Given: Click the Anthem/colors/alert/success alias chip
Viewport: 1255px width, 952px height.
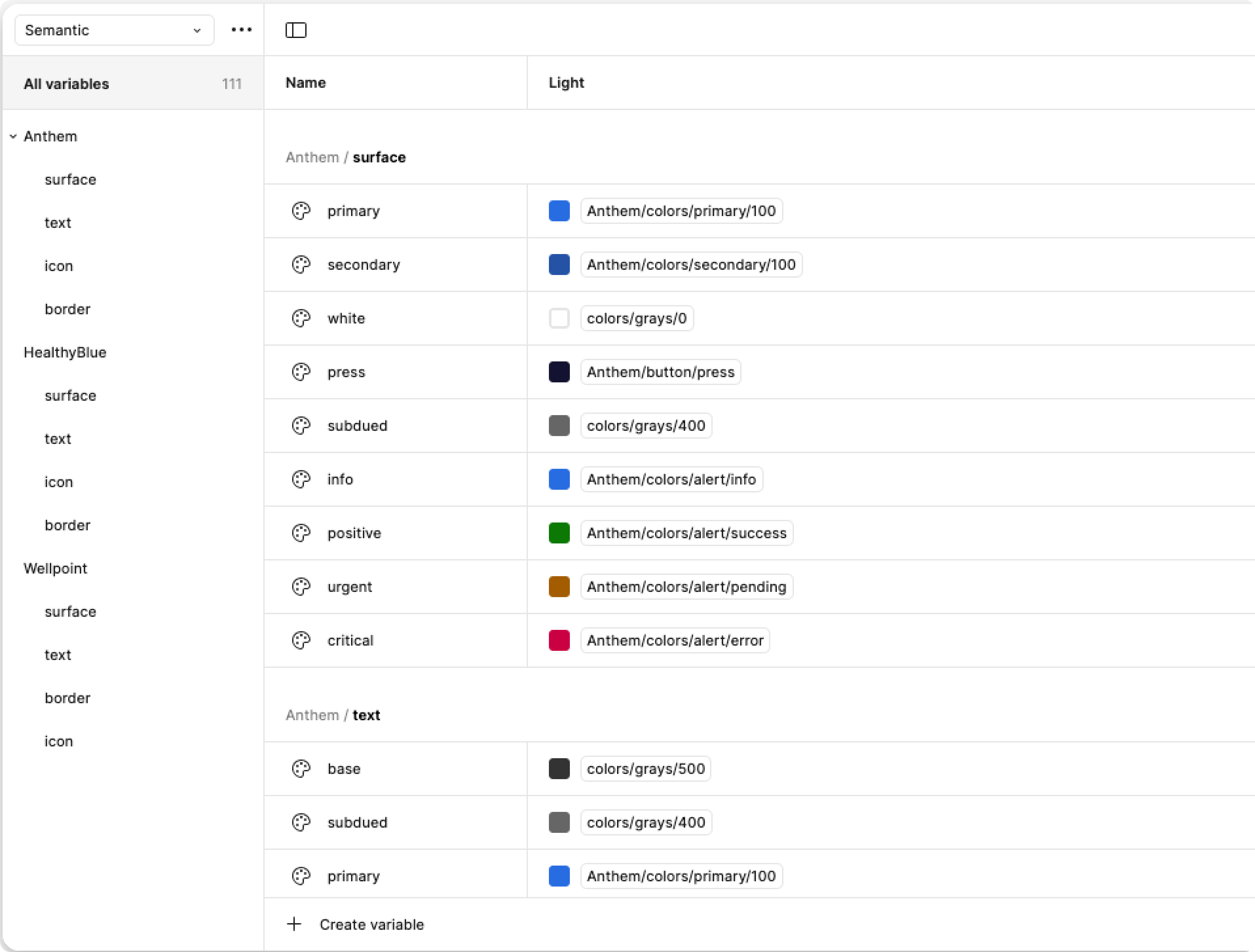Looking at the screenshot, I should (686, 533).
